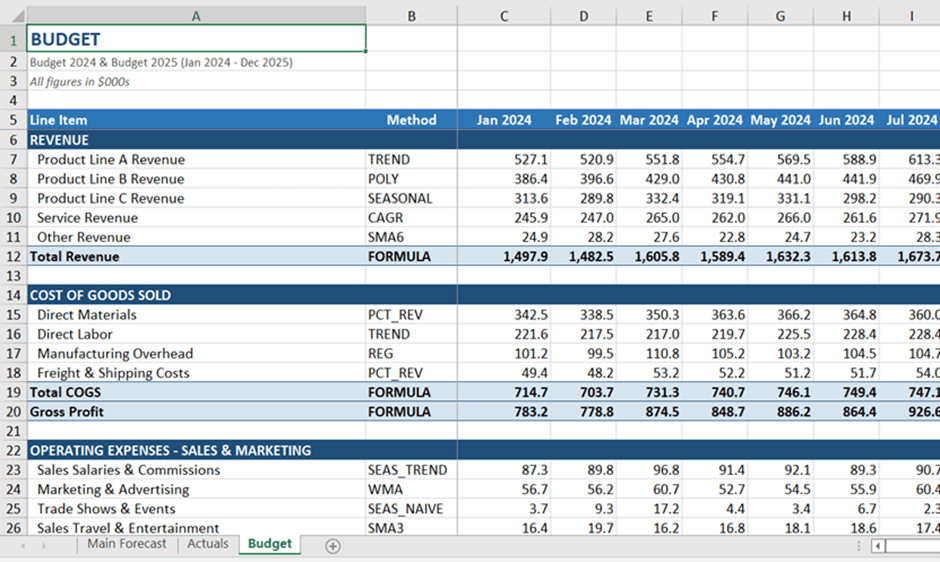
Task: Click the horizontal scrollbar left arrow
Action: pyautogui.click(x=878, y=546)
